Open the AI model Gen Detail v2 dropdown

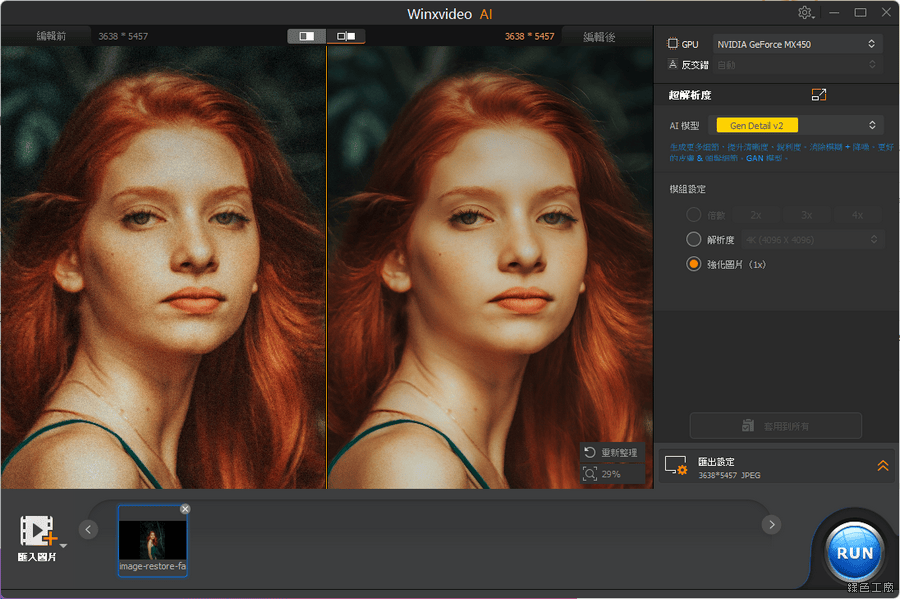(x=796, y=125)
